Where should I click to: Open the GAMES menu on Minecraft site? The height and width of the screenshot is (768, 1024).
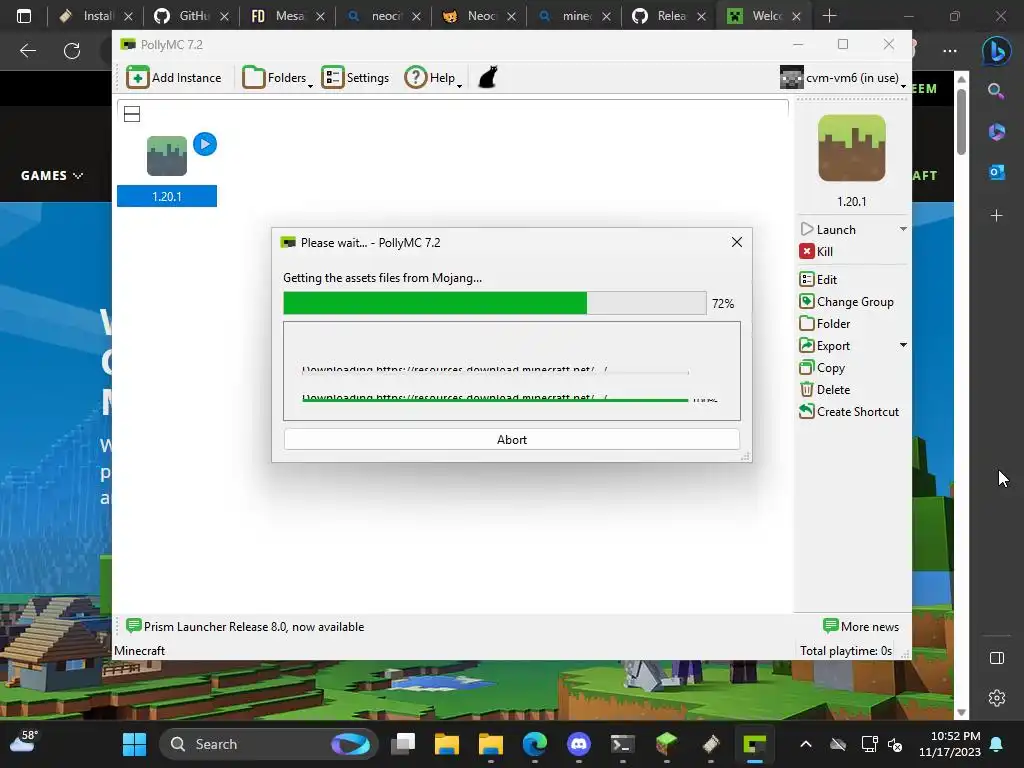52,176
